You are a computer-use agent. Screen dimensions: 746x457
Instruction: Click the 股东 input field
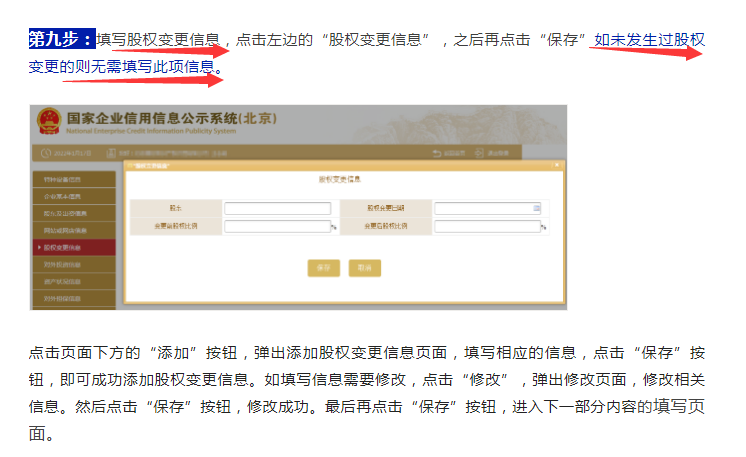277,208
